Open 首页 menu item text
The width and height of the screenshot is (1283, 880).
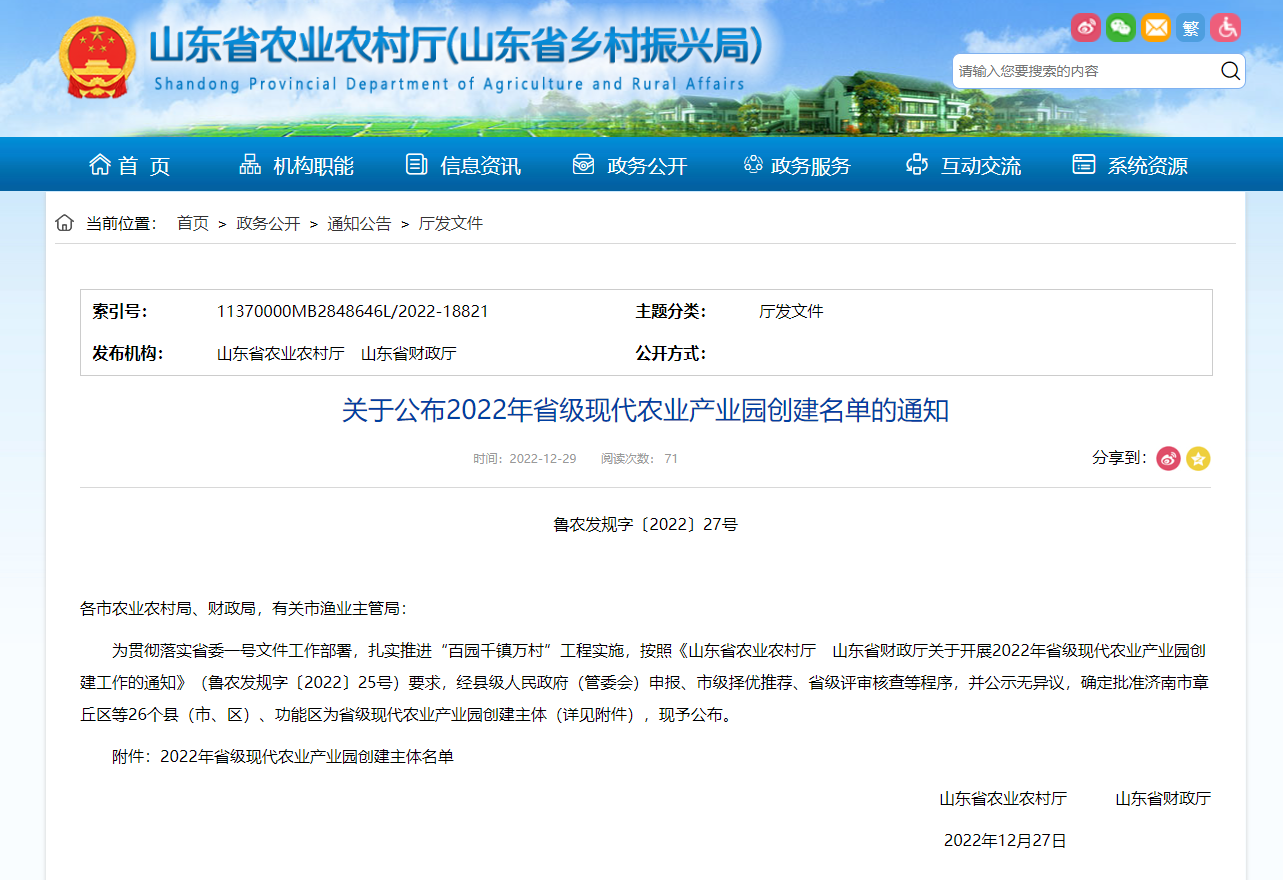click(145, 166)
